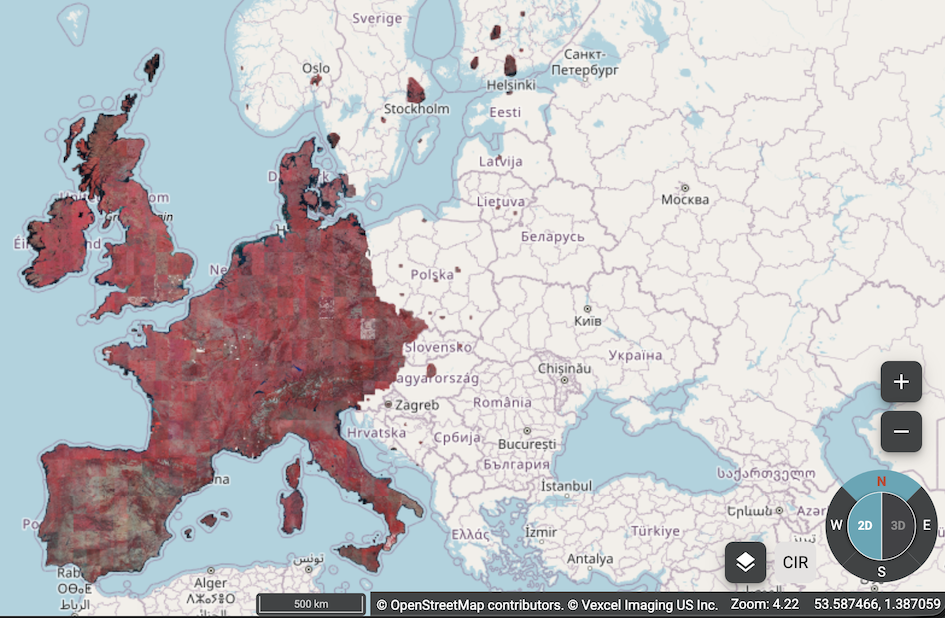The height and width of the screenshot is (618, 945).
Task: Click the Alger city label
Action: pos(210,583)
